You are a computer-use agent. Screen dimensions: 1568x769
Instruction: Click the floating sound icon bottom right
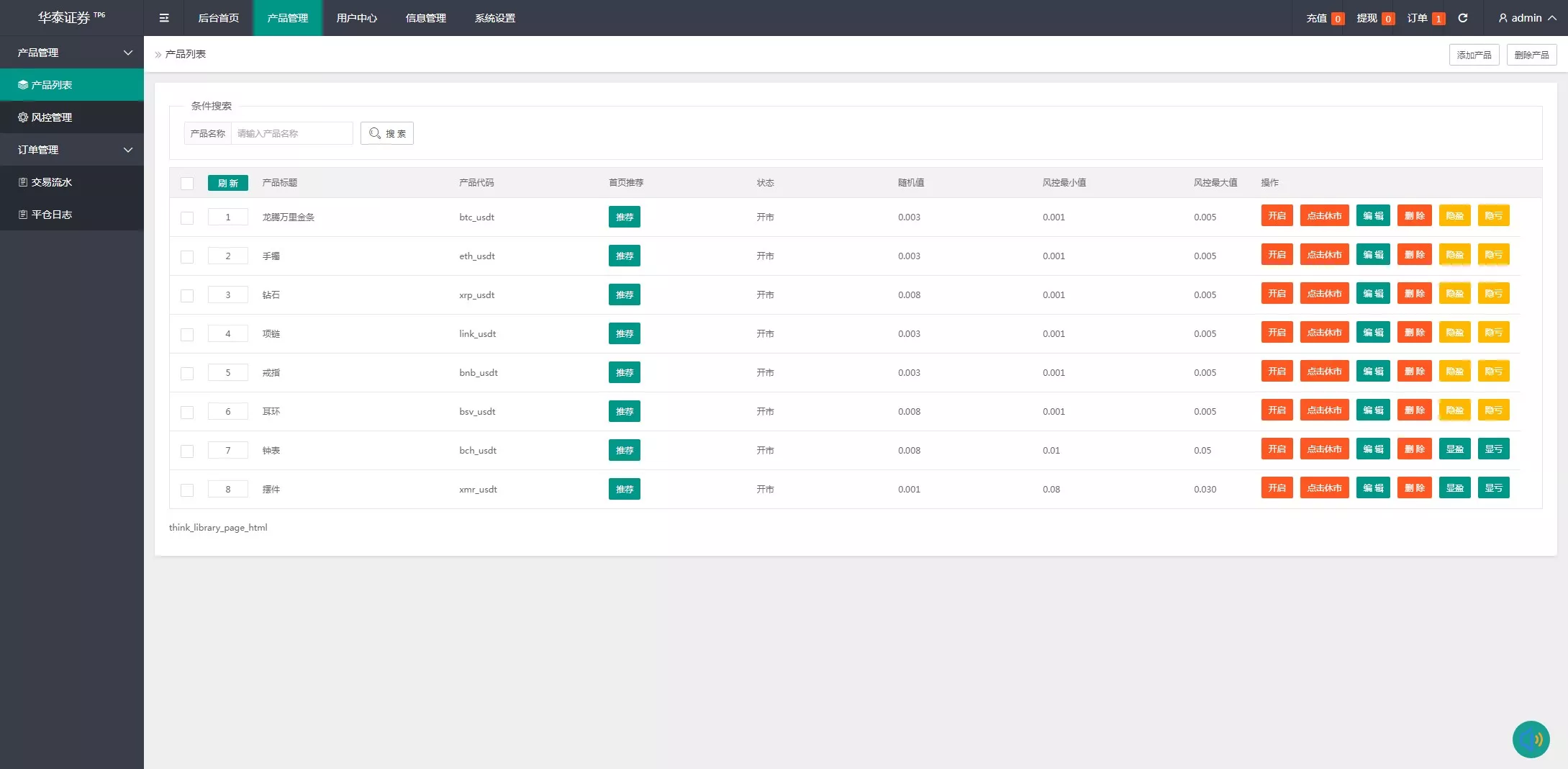[1531, 739]
